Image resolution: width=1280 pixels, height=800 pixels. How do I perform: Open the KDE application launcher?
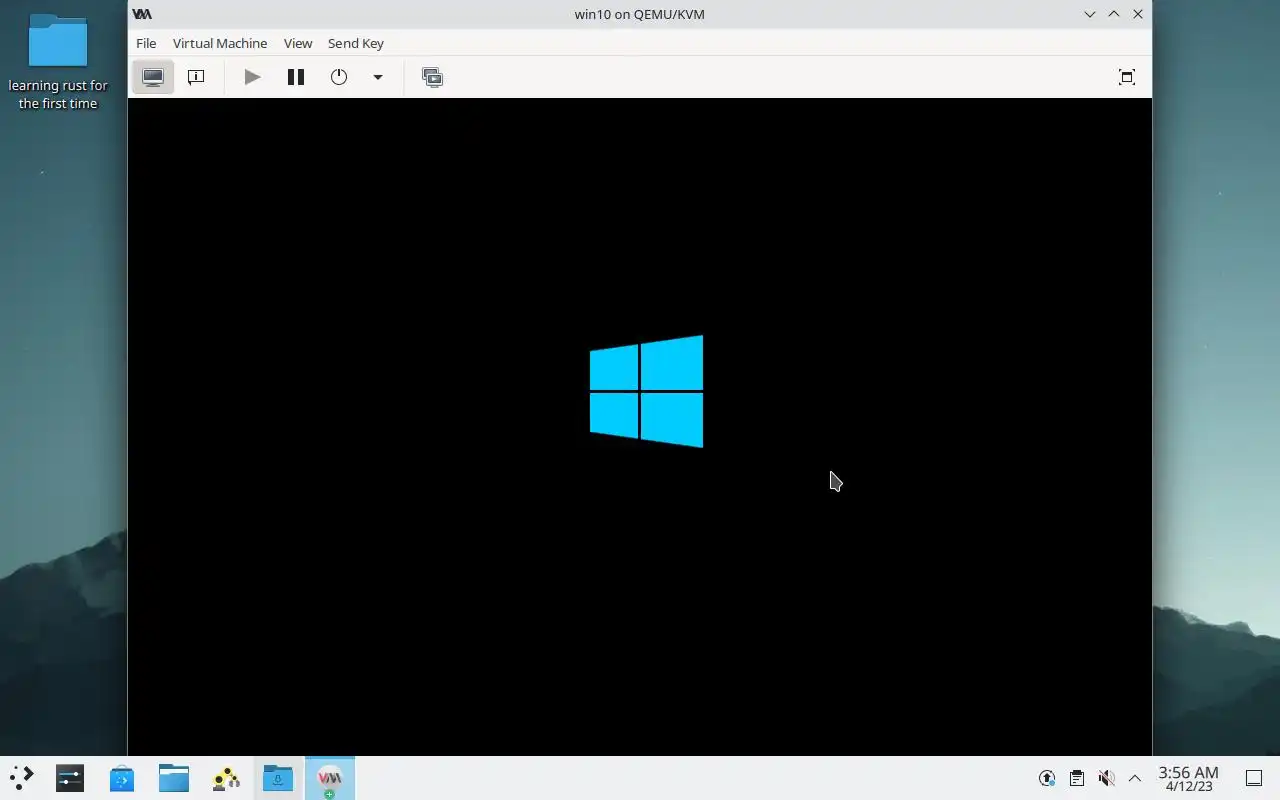click(21, 778)
